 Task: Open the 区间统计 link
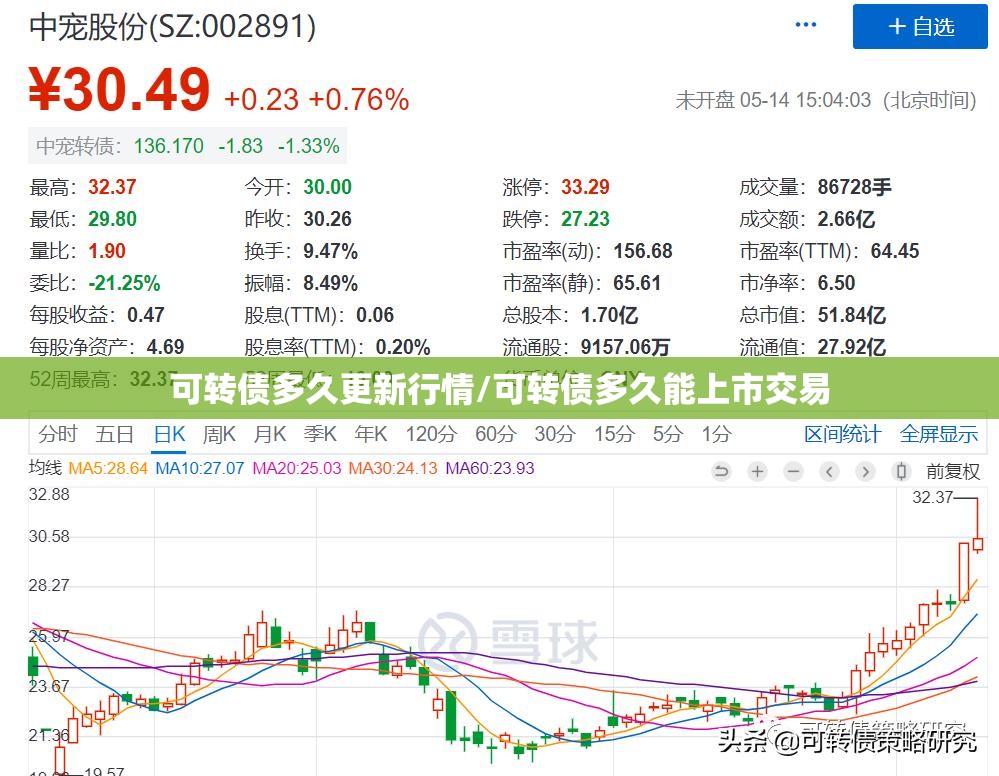[x=842, y=435]
